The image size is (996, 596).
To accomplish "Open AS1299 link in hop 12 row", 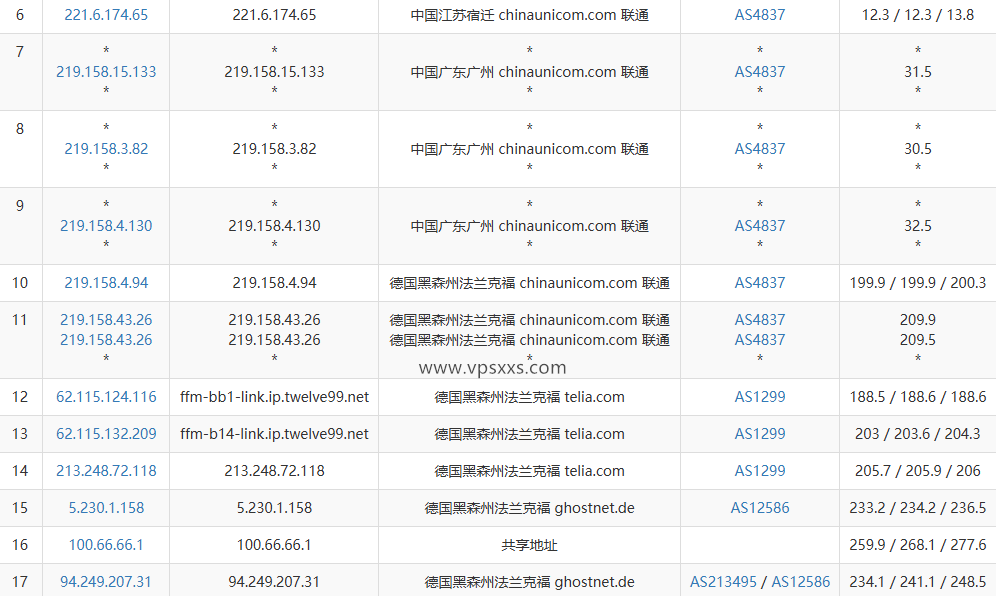I will [760, 397].
